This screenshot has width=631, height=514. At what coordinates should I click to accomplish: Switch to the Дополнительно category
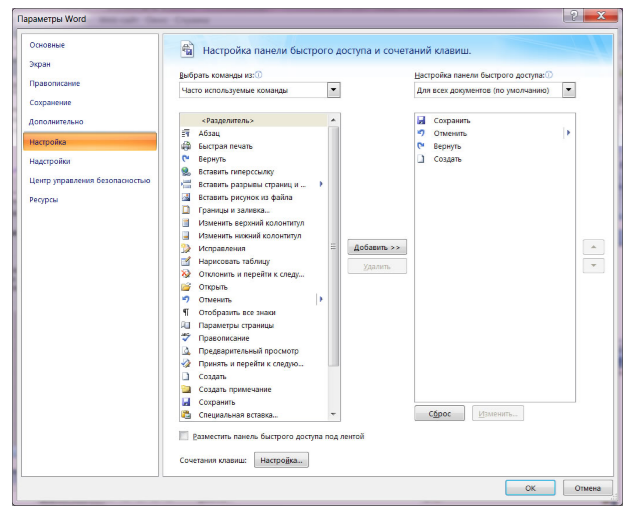point(55,122)
